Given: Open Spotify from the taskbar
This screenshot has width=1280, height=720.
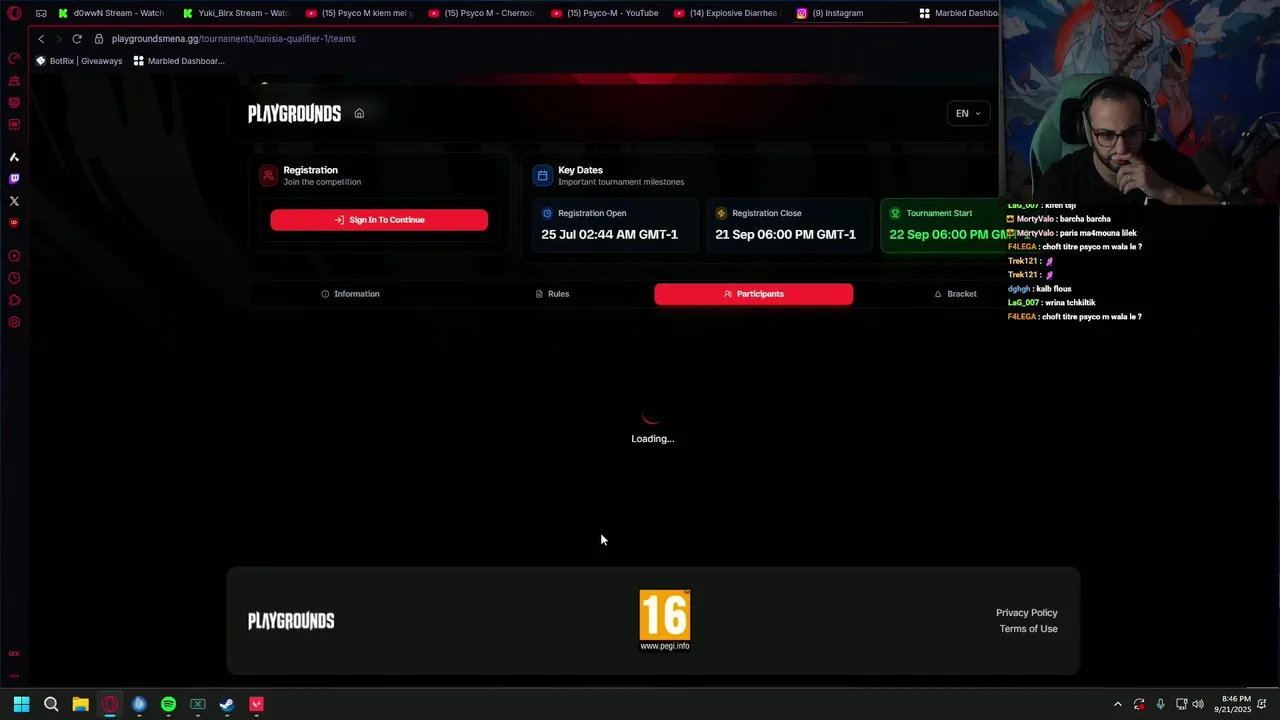Looking at the screenshot, I should tap(168, 704).
